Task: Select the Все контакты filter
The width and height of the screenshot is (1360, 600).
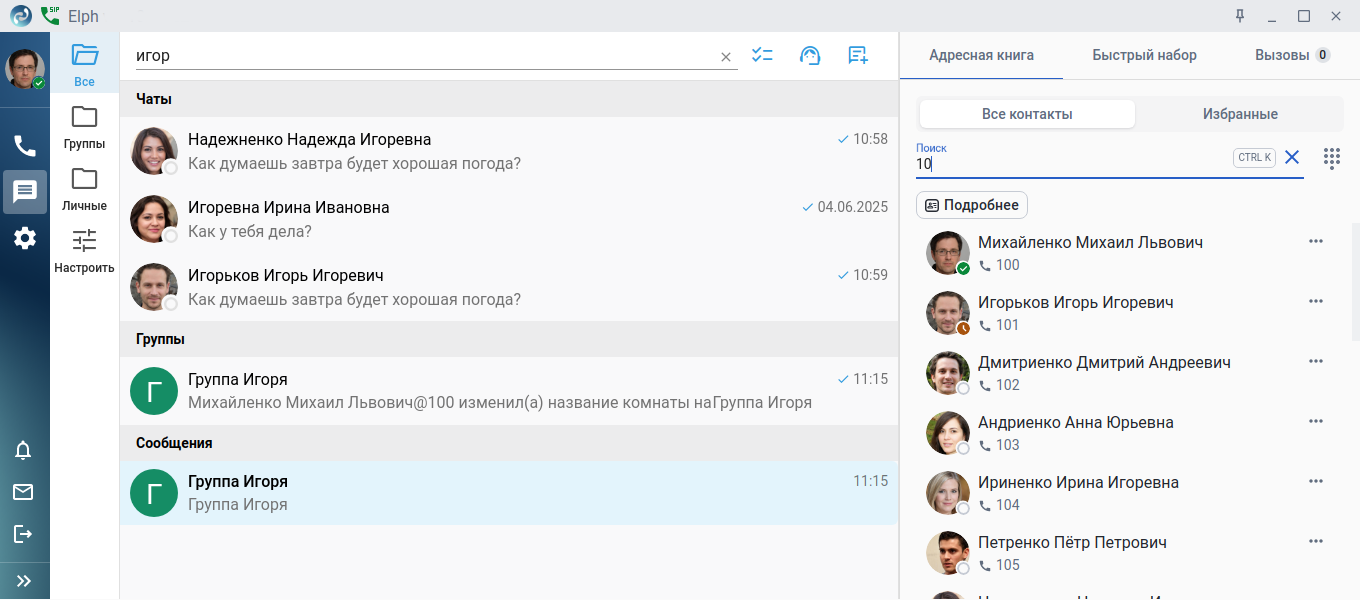Action: click(1027, 114)
